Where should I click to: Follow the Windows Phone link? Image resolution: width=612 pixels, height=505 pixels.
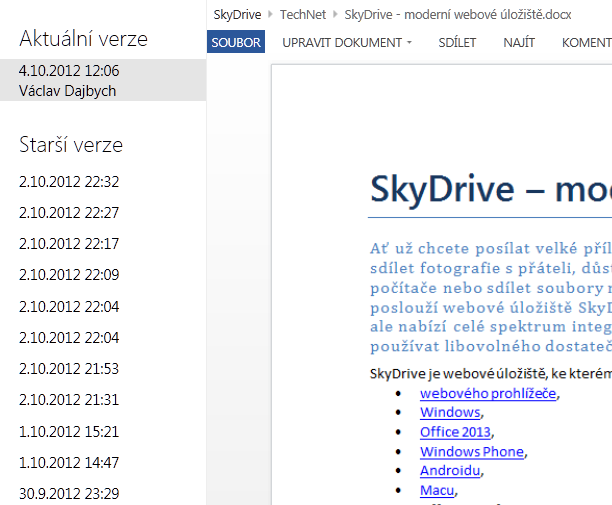(472, 452)
